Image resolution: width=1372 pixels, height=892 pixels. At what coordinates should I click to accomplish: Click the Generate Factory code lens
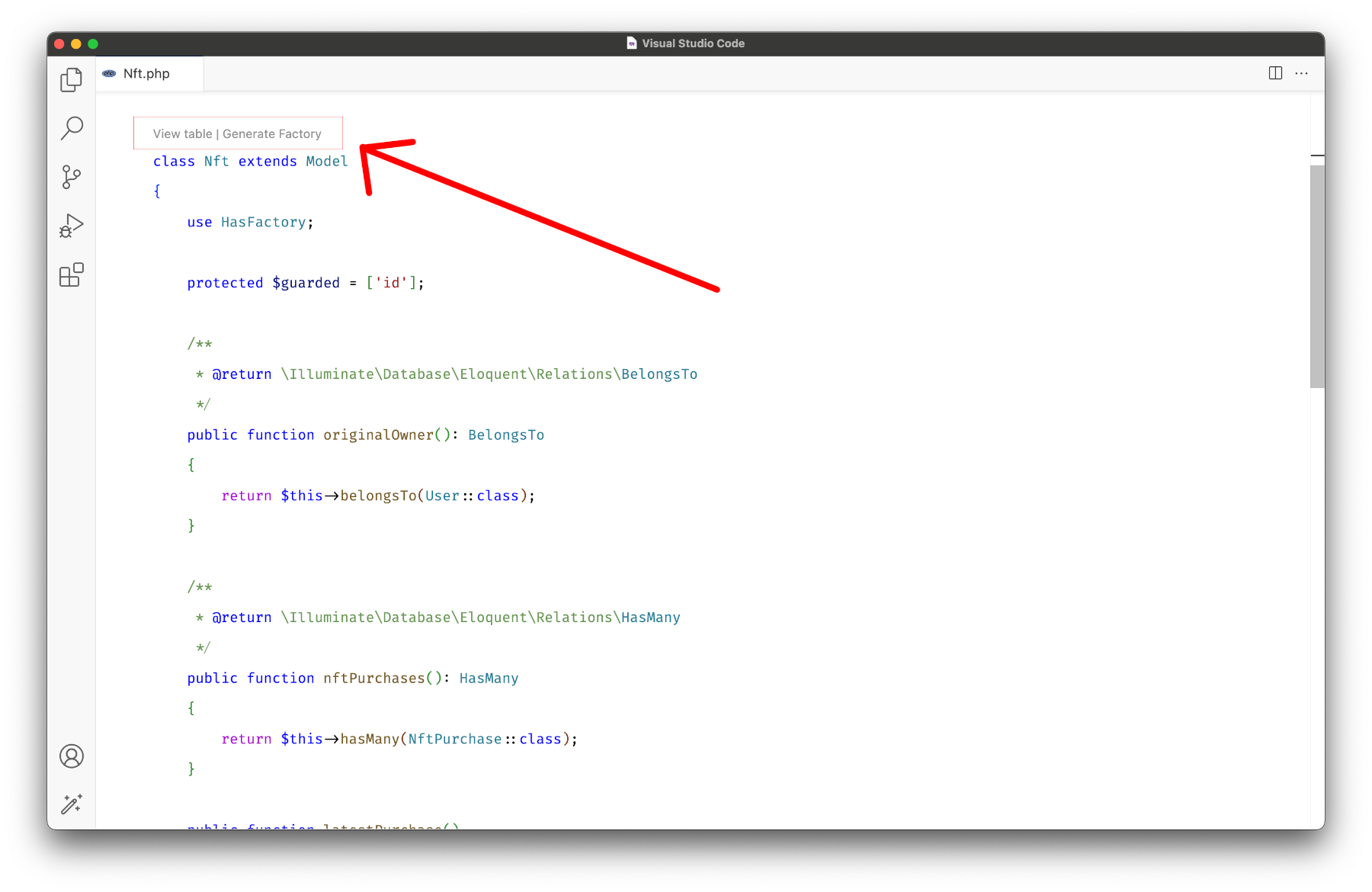[x=272, y=134]
